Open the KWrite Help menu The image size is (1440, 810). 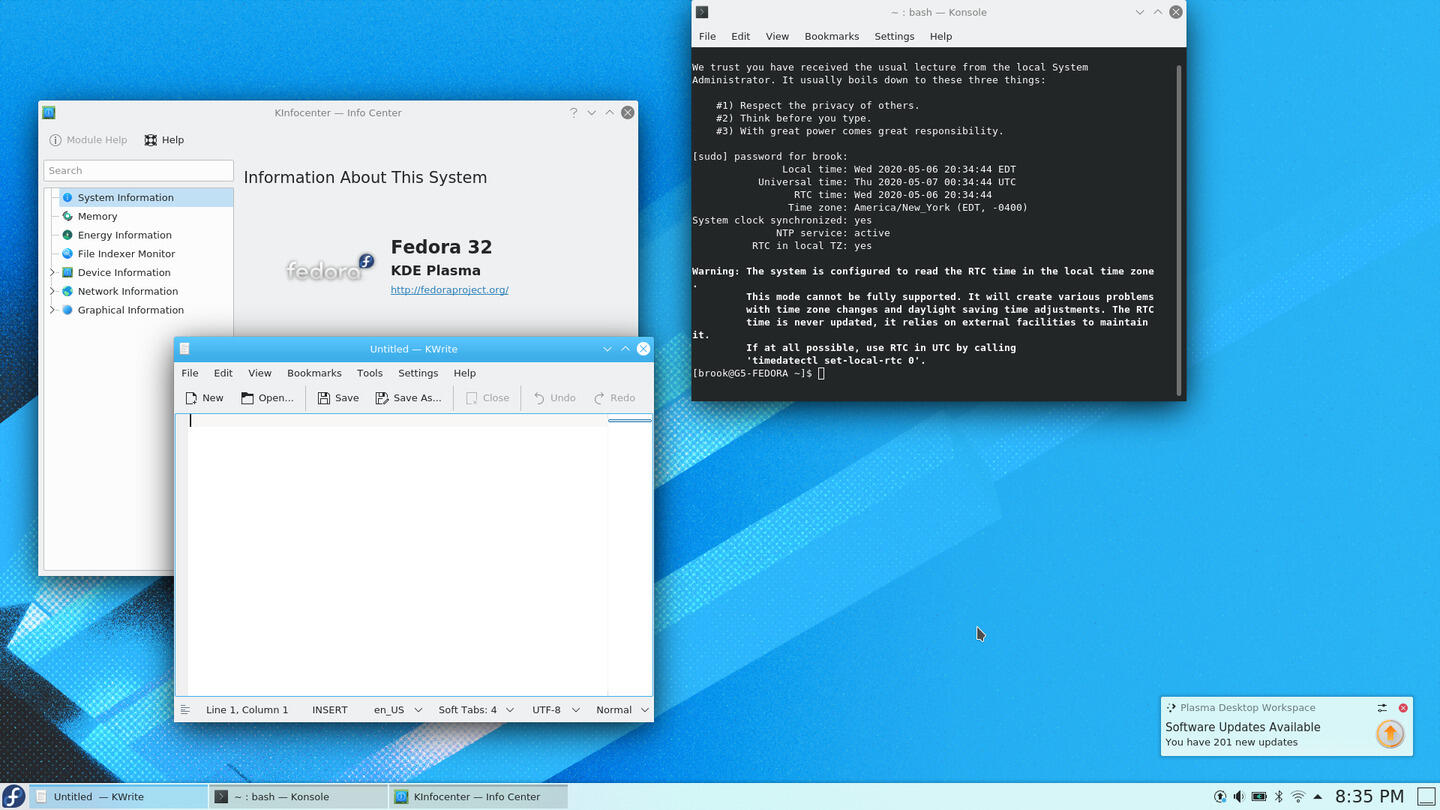point(465,373)
